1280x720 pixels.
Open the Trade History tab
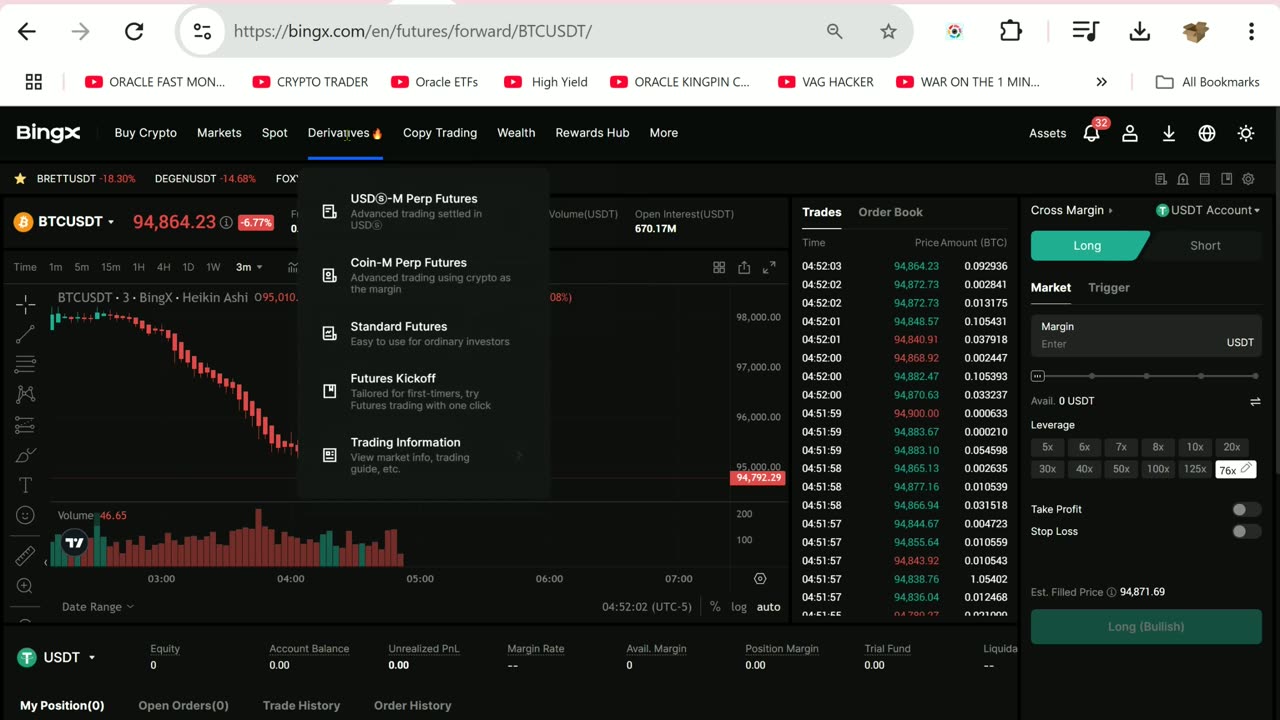point(301,705)
